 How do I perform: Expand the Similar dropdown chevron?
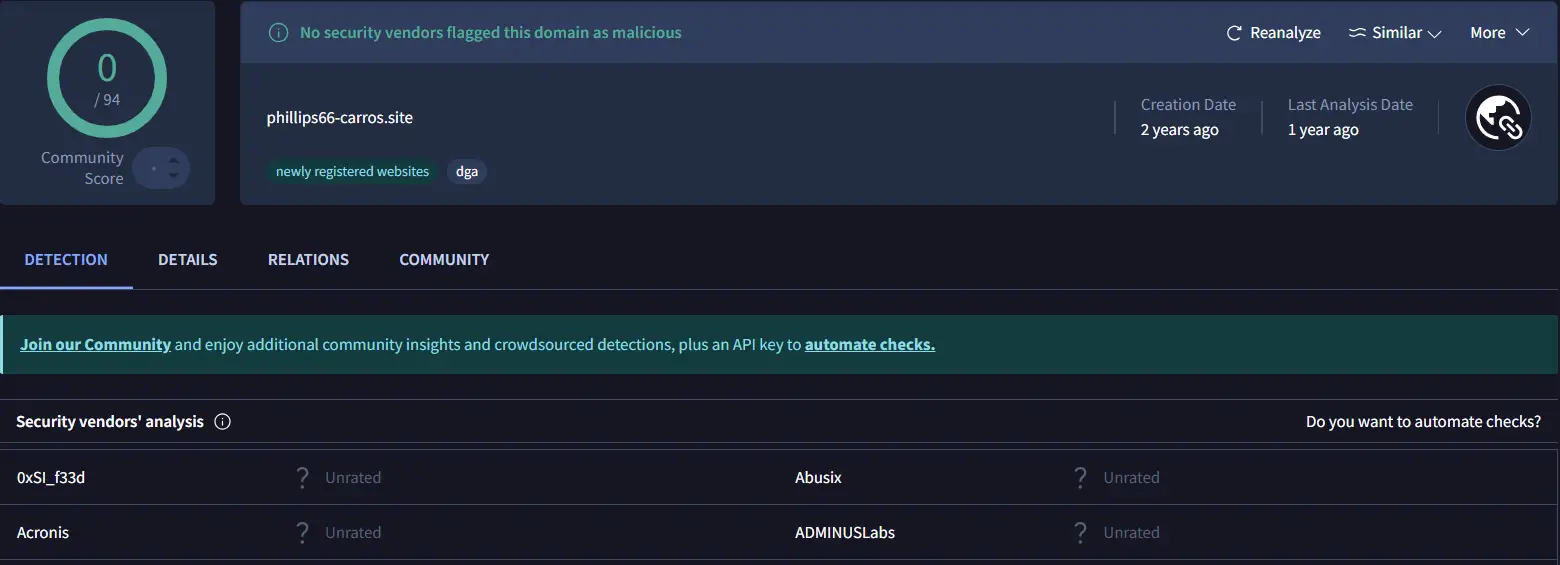(x=1434, y=34)
